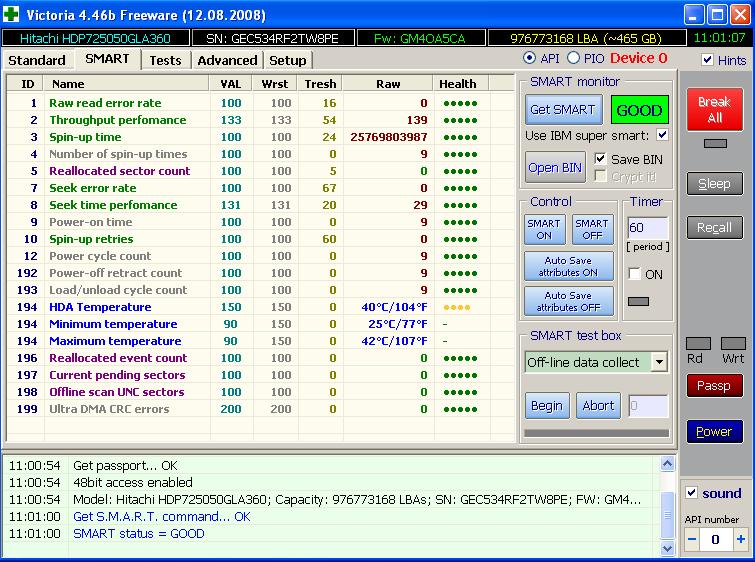755x562 pixels.
Task: Switch to the Standard tab
Action: (37, 60)
